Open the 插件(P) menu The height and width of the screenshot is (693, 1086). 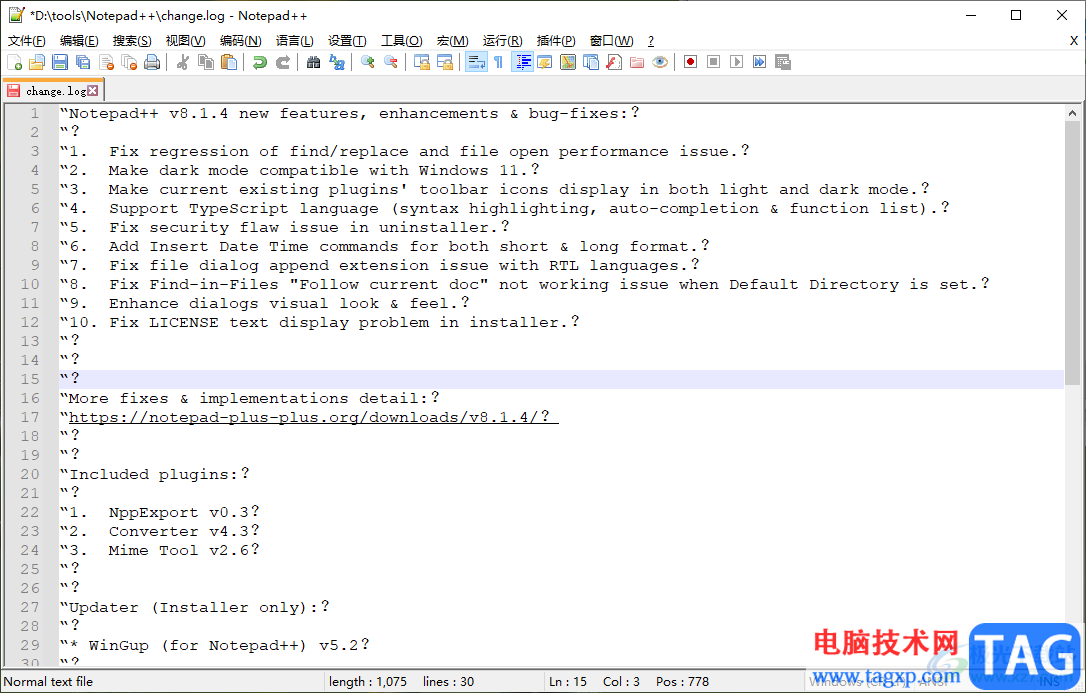click(556, 41)
